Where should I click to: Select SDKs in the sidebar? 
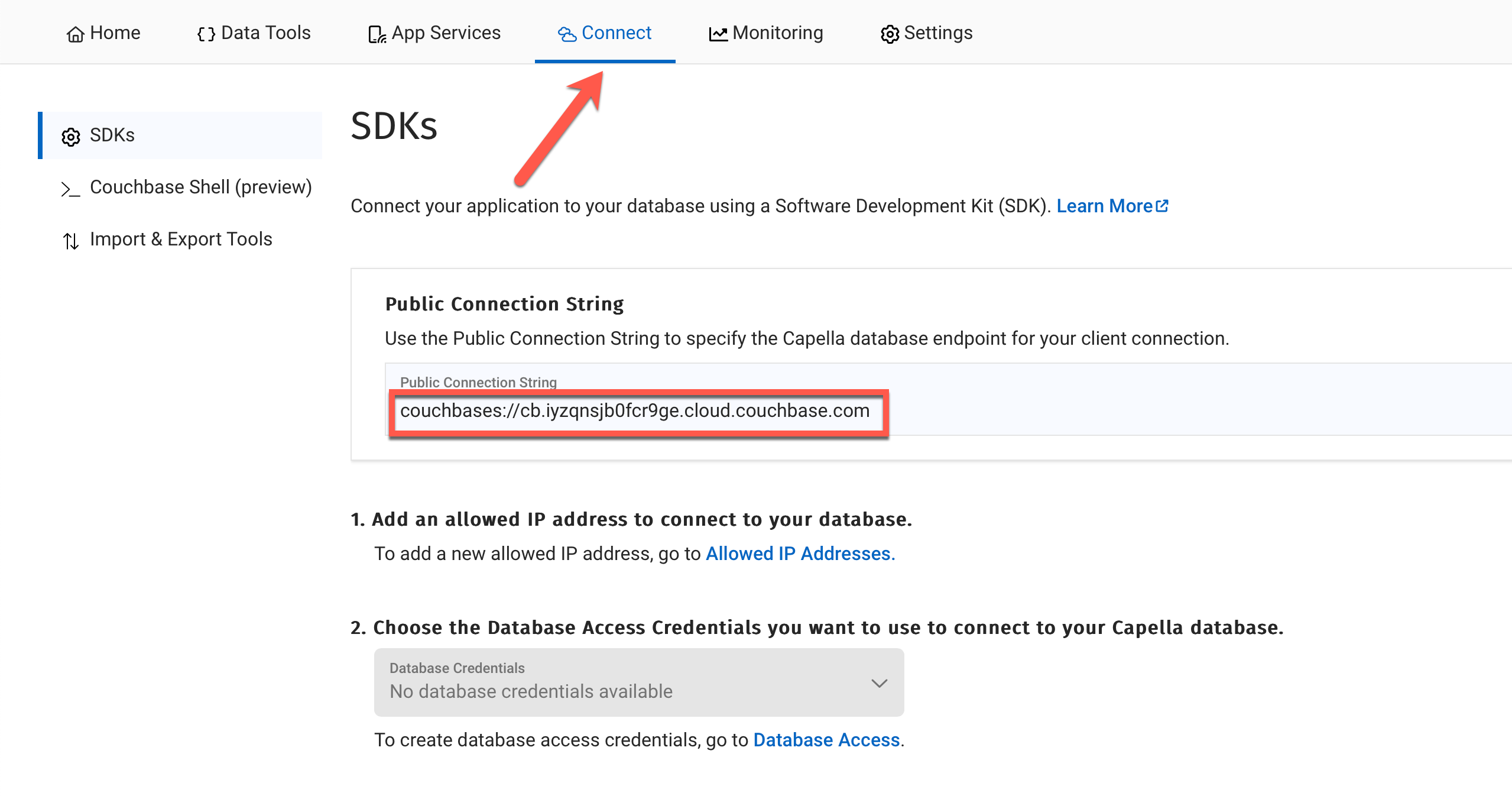tap(180, 135)
